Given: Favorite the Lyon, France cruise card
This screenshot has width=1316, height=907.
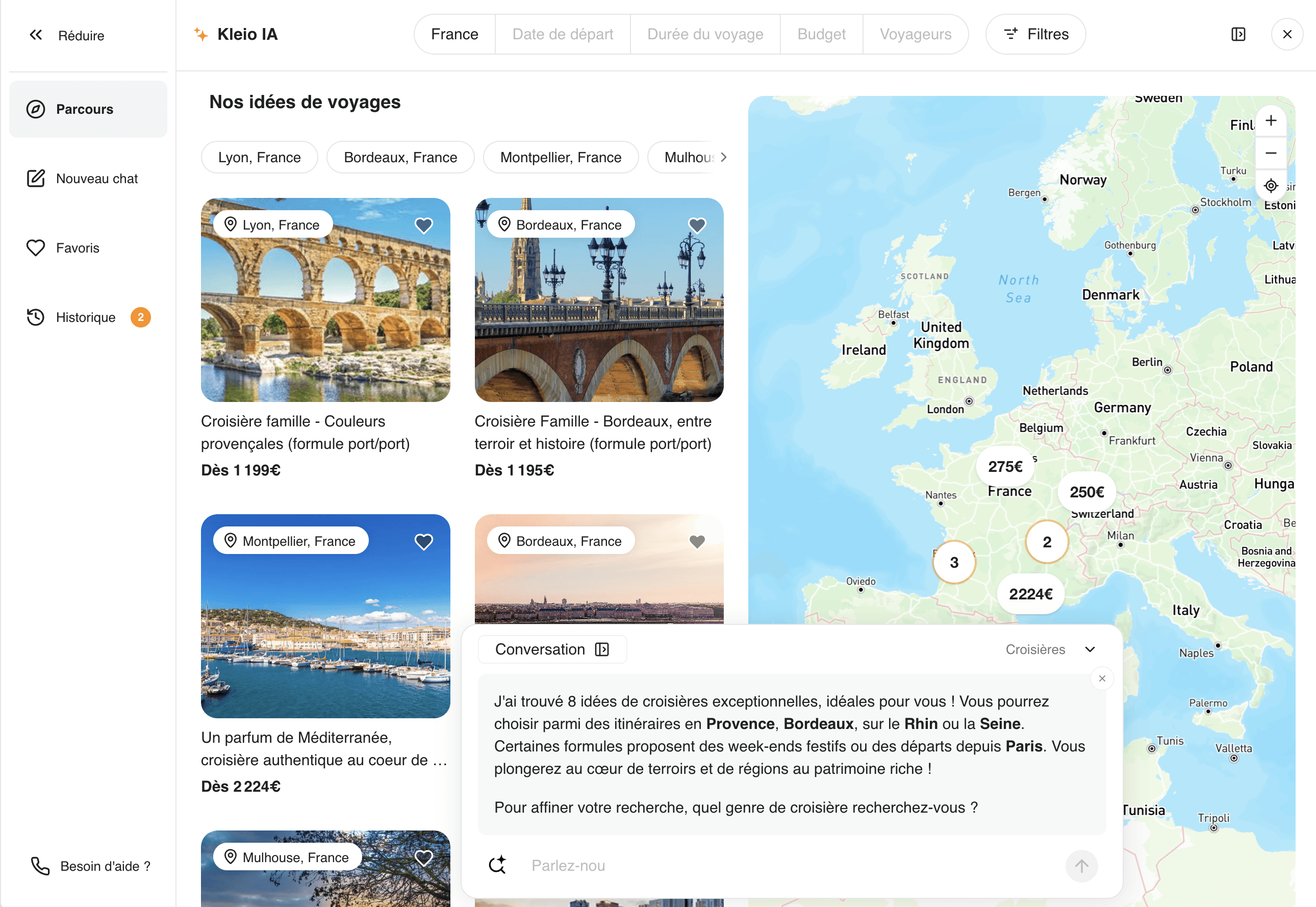Looking at the screenshot, I should [x=423, y=225].
